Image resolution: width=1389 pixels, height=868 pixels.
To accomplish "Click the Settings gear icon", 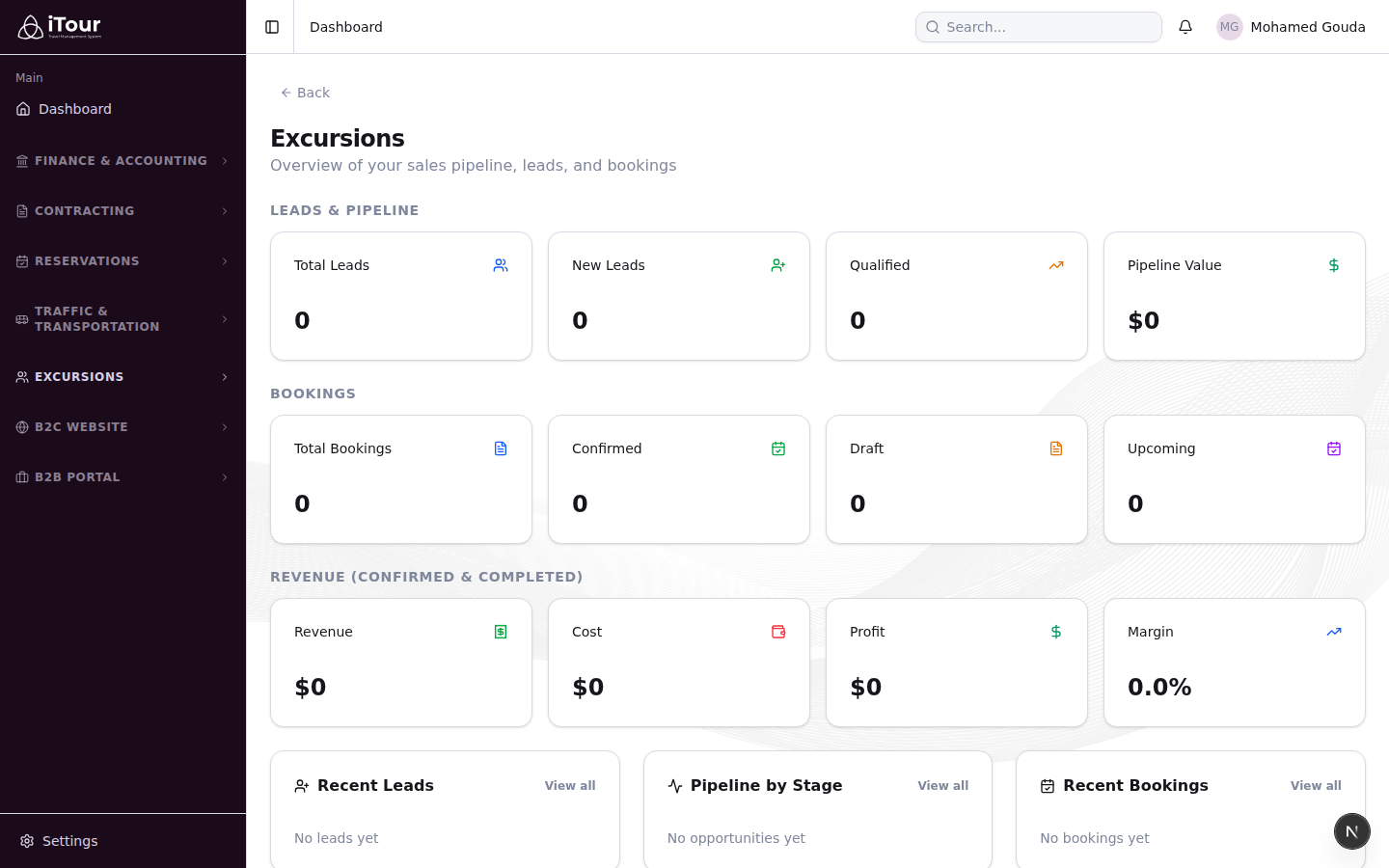I will (x=27, y=841).
